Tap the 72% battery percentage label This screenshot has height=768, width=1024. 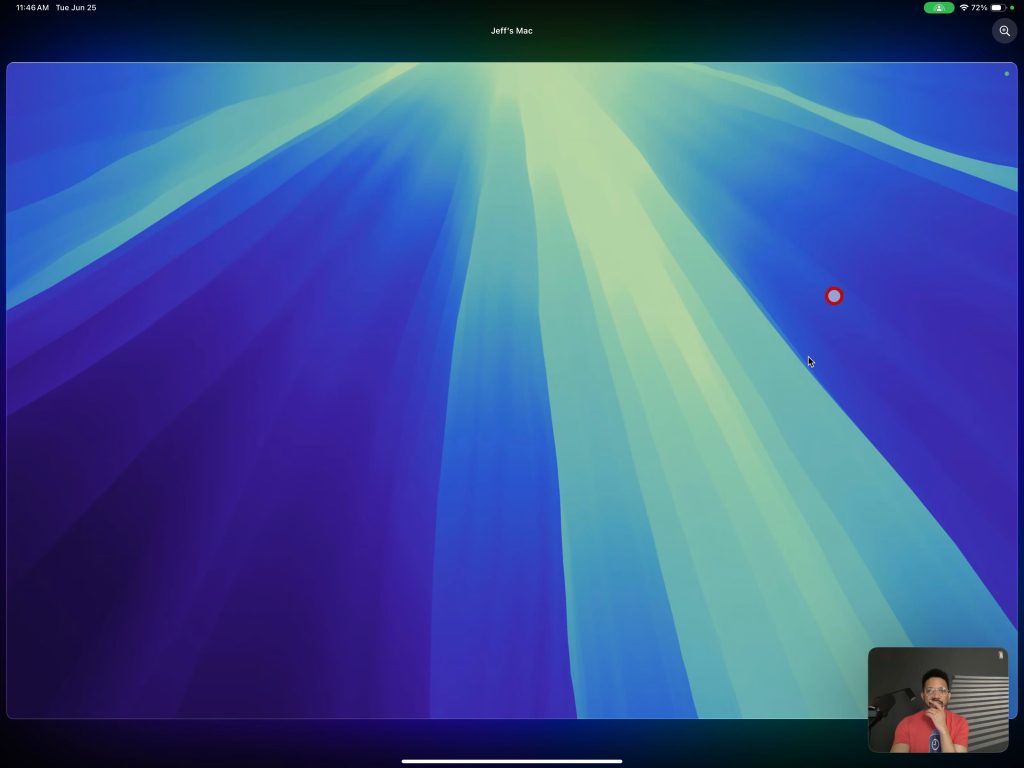tap(979, 8)
